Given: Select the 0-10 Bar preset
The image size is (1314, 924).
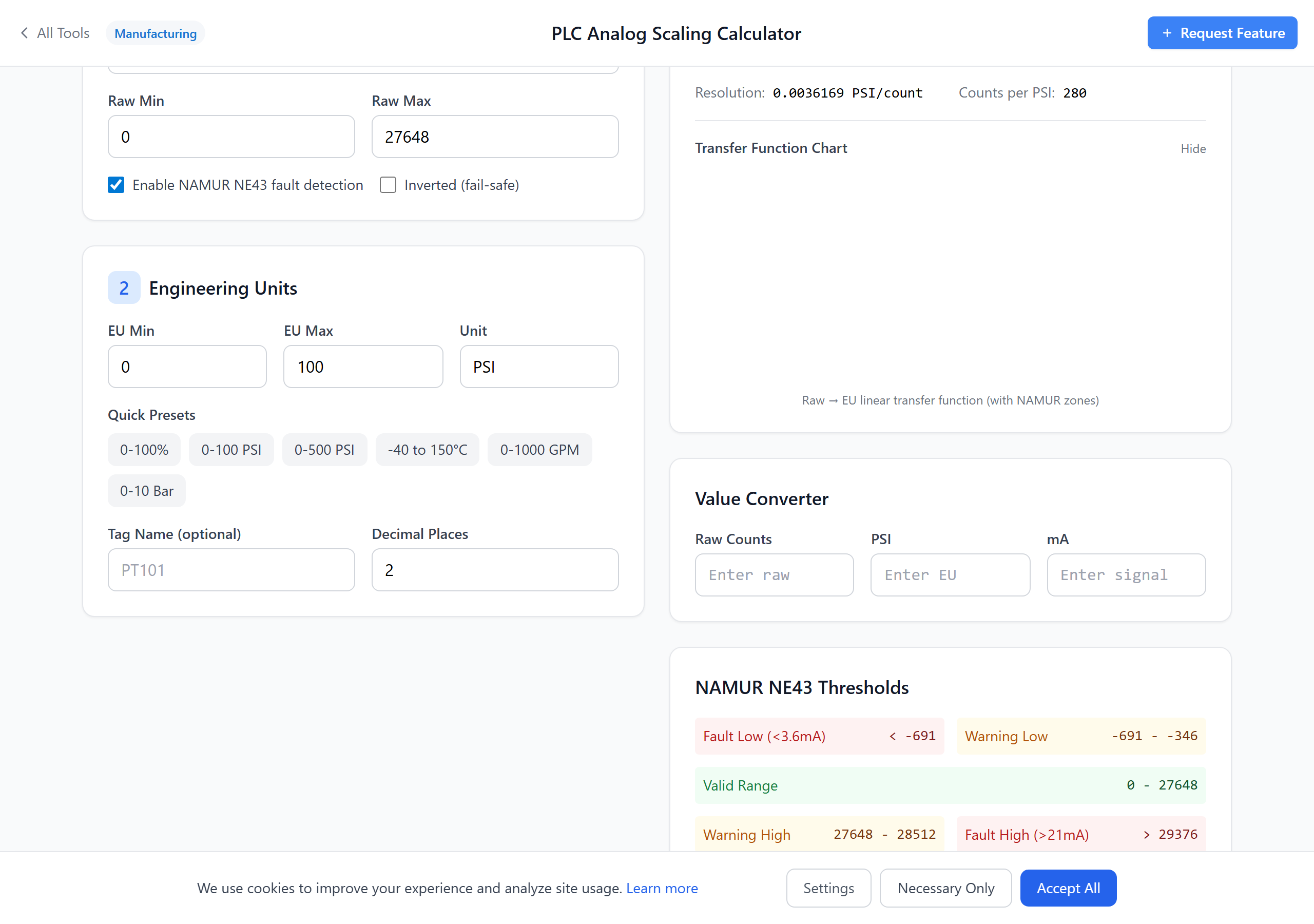Looking at the screenshot, I should (x=146, y=491).
